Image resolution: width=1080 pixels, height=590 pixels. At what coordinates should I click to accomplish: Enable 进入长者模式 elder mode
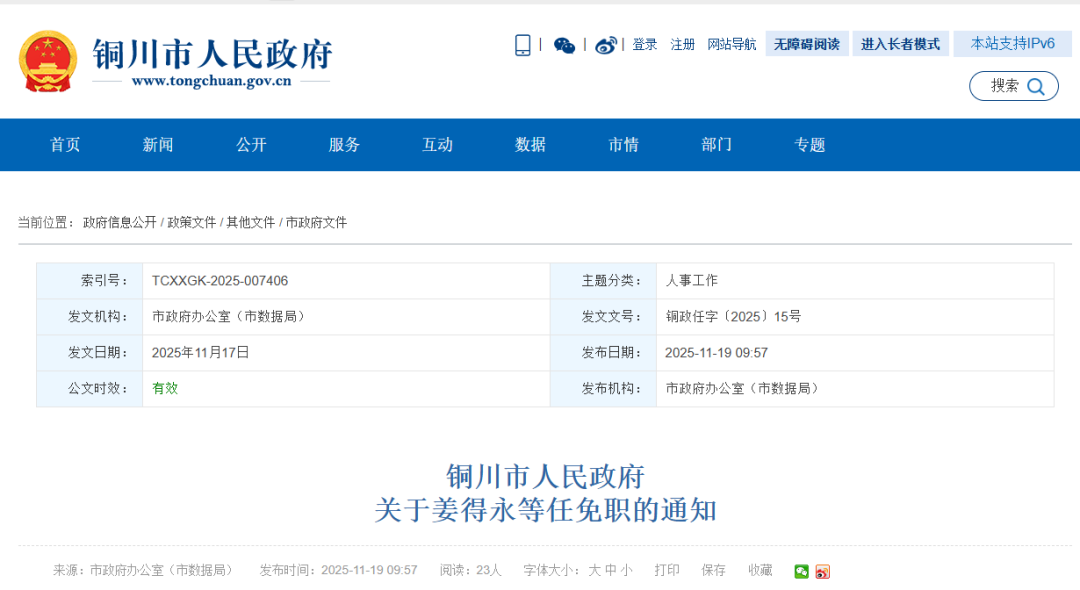point(900,44)
